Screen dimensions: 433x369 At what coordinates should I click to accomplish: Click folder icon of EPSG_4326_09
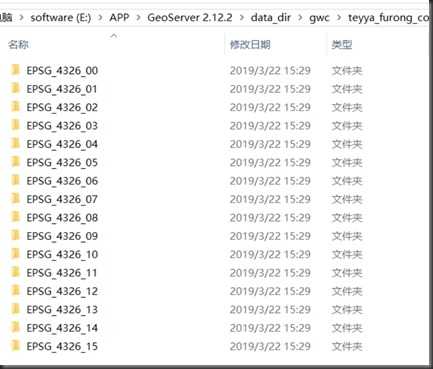[x=15, y=235]
